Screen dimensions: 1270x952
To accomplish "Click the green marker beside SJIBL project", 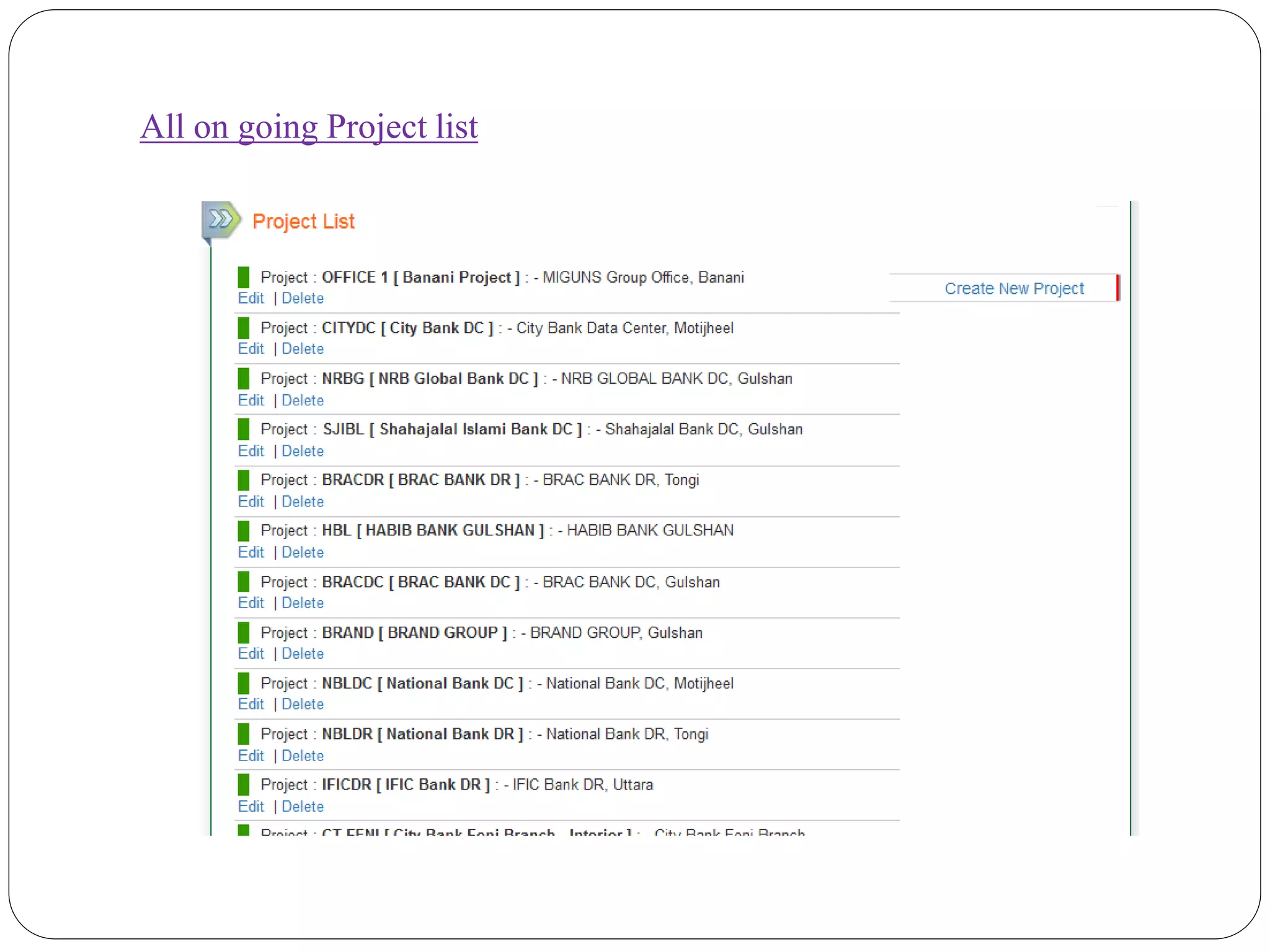I will click(244, 429).
